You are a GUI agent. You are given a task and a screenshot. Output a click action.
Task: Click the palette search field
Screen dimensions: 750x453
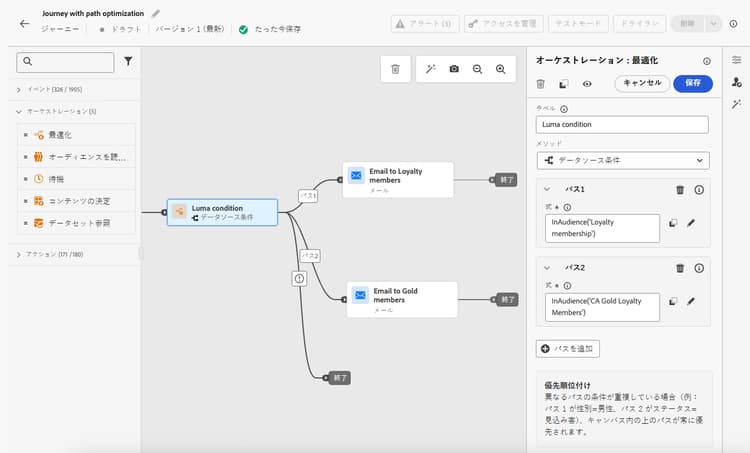(65, 62)
